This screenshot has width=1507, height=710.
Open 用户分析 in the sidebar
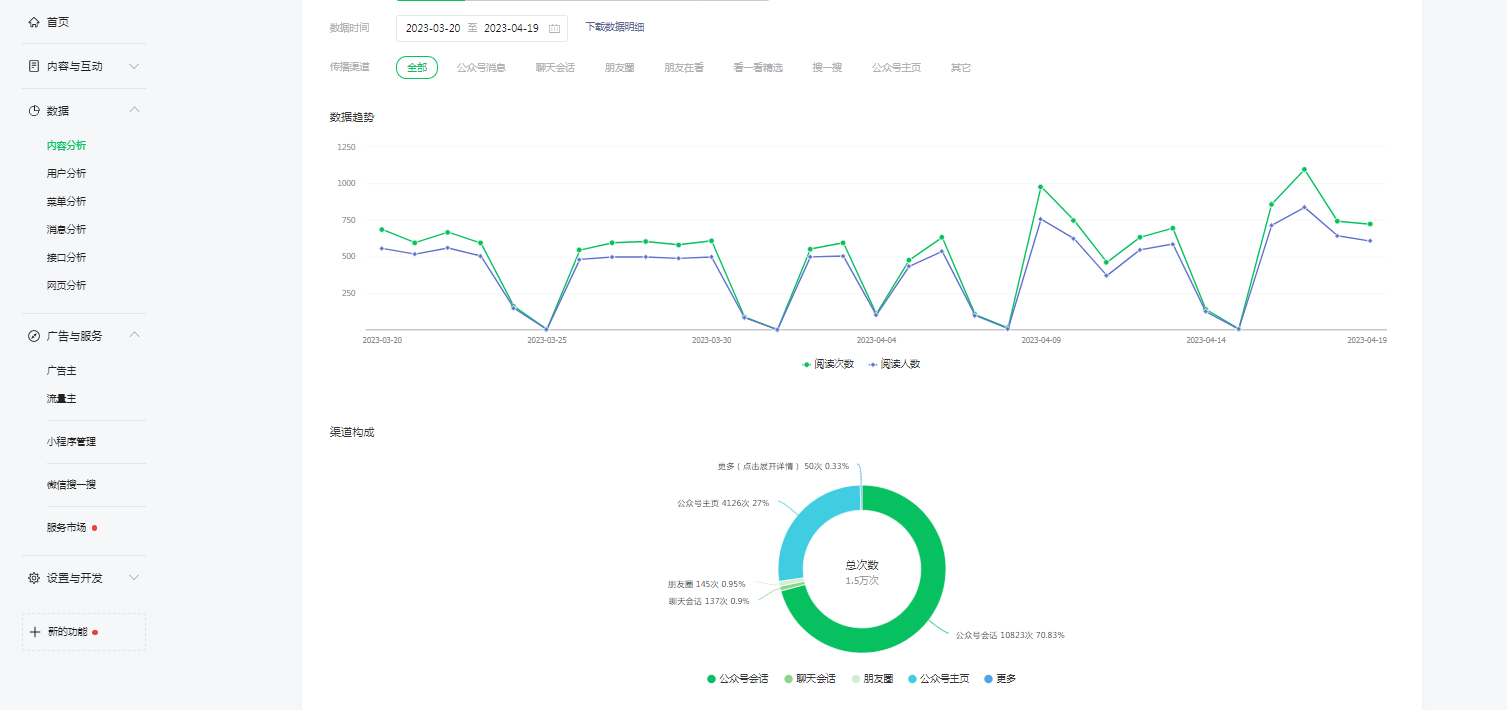pyautogui.click(x=66, y=174)
